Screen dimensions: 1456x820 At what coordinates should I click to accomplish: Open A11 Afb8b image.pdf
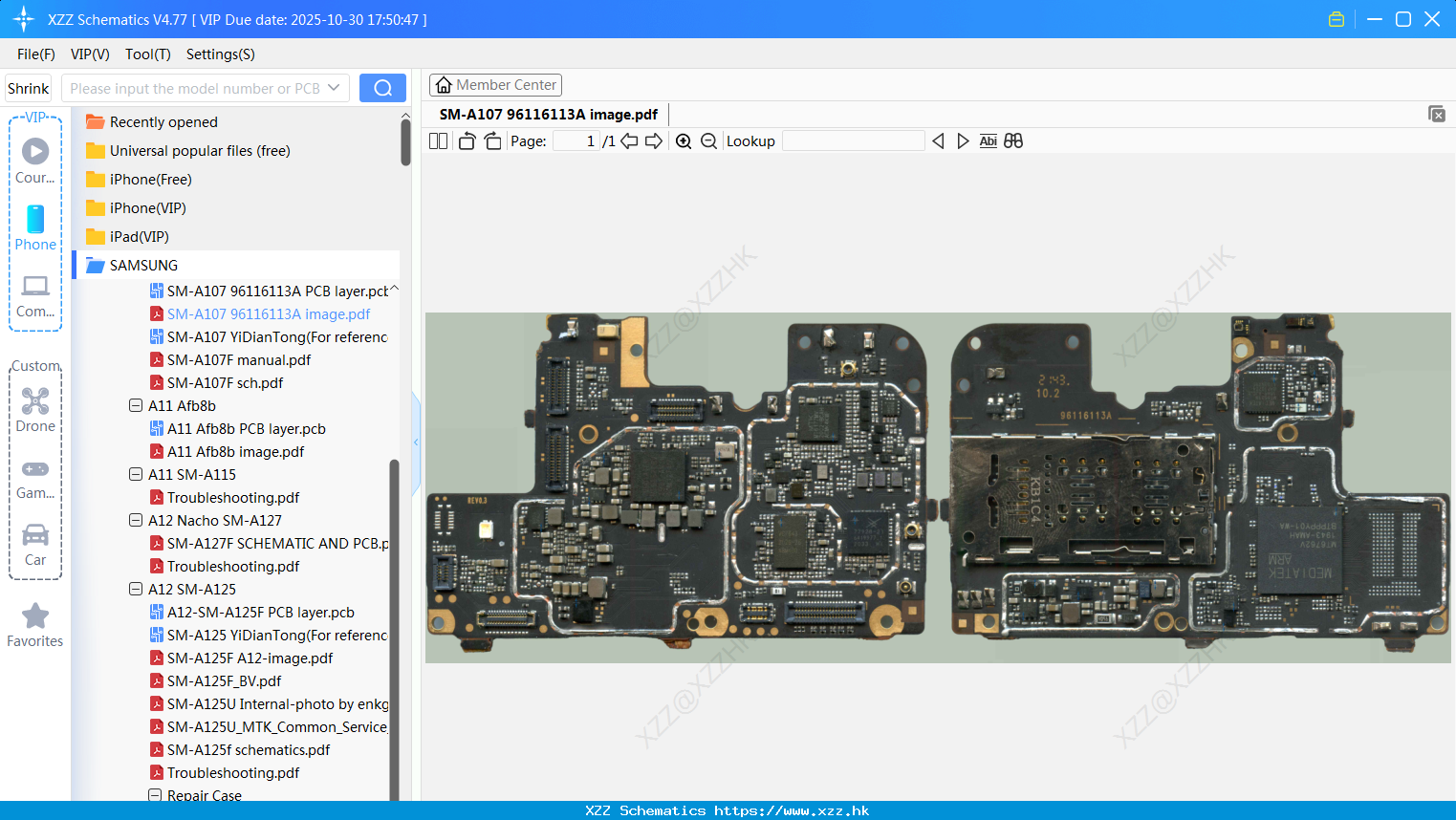click(x=227, y=451)
